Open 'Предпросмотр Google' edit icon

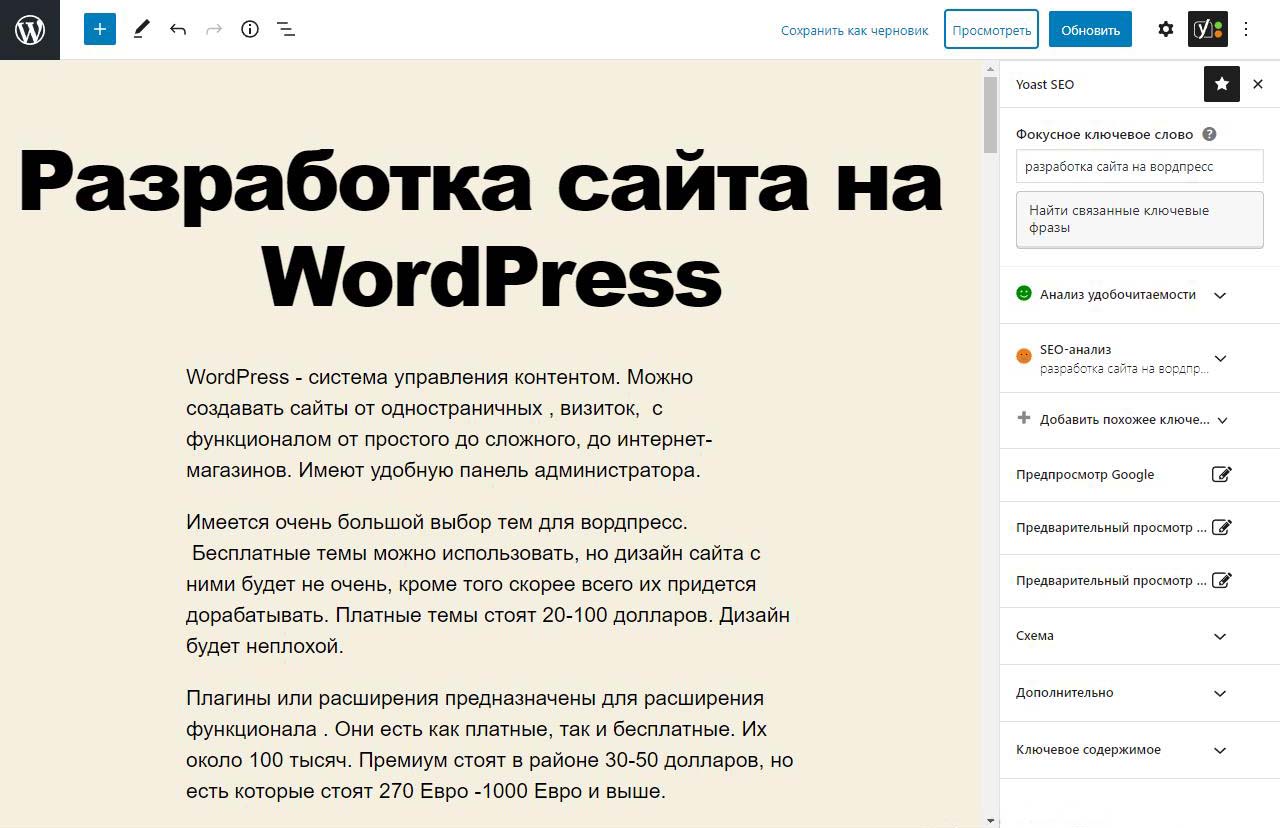(1221, 475)
